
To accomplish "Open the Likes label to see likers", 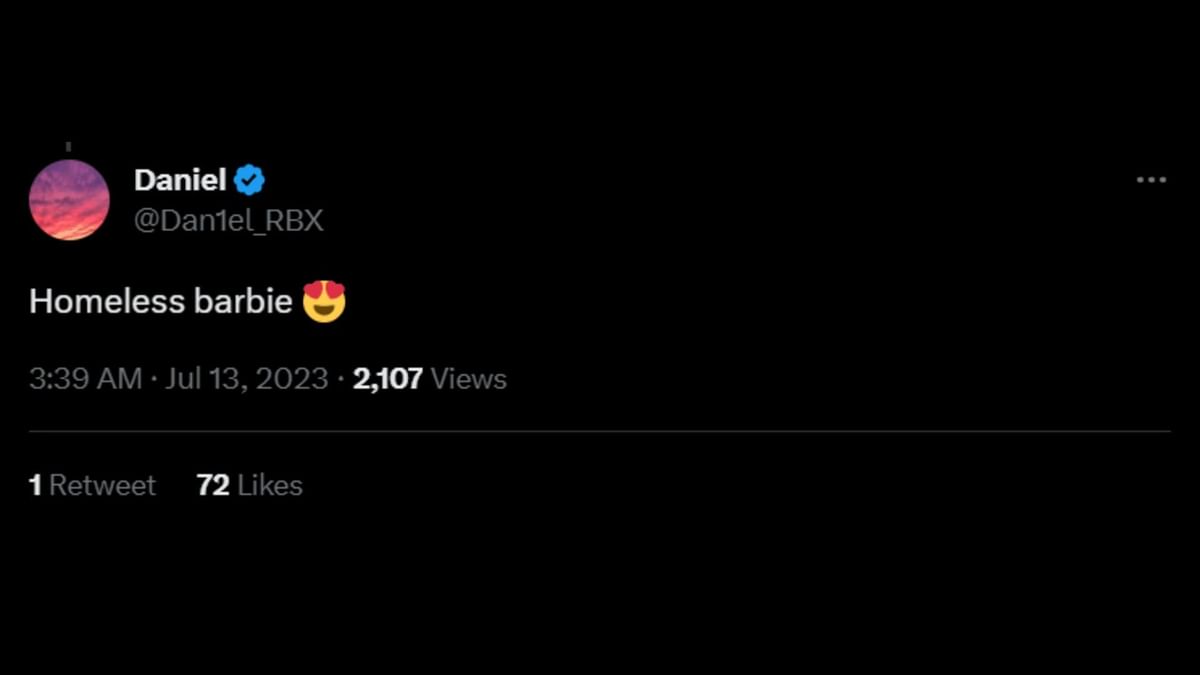I will tap(270, 486).
